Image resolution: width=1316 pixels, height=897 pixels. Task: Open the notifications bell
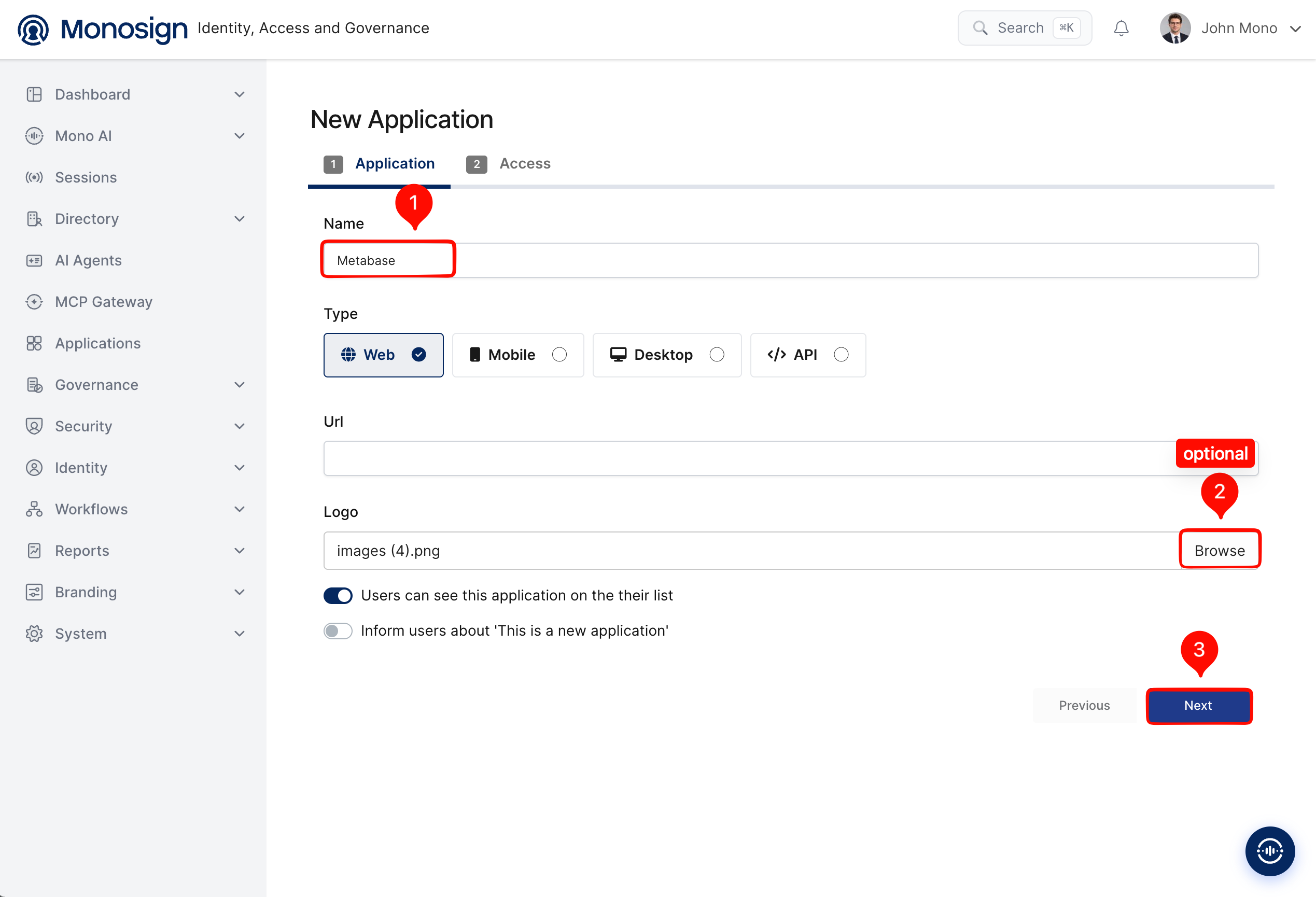1121,29
